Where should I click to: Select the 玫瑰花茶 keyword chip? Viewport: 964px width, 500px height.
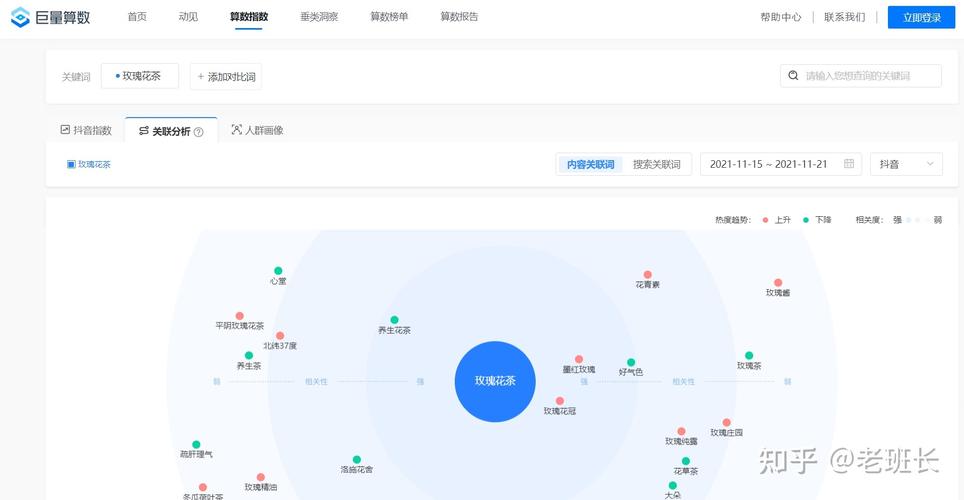[140, 76]
